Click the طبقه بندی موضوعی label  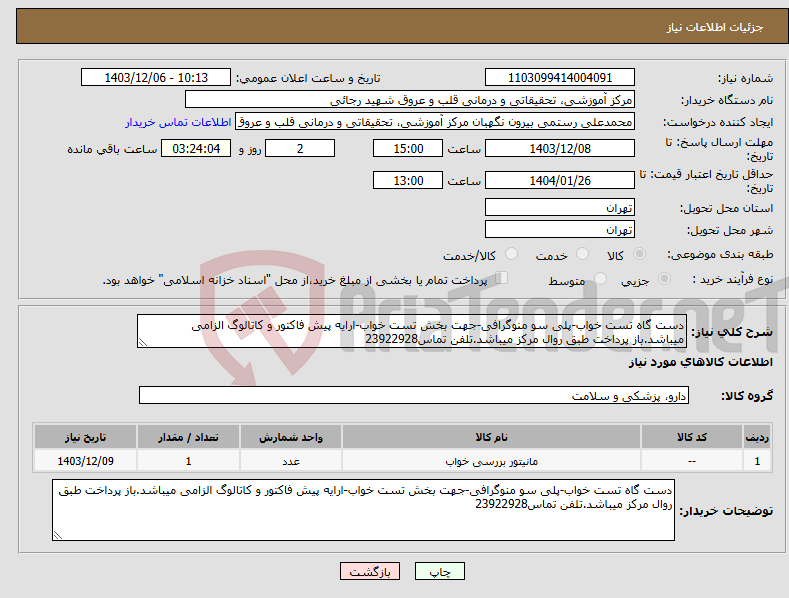tap(720, 254)
